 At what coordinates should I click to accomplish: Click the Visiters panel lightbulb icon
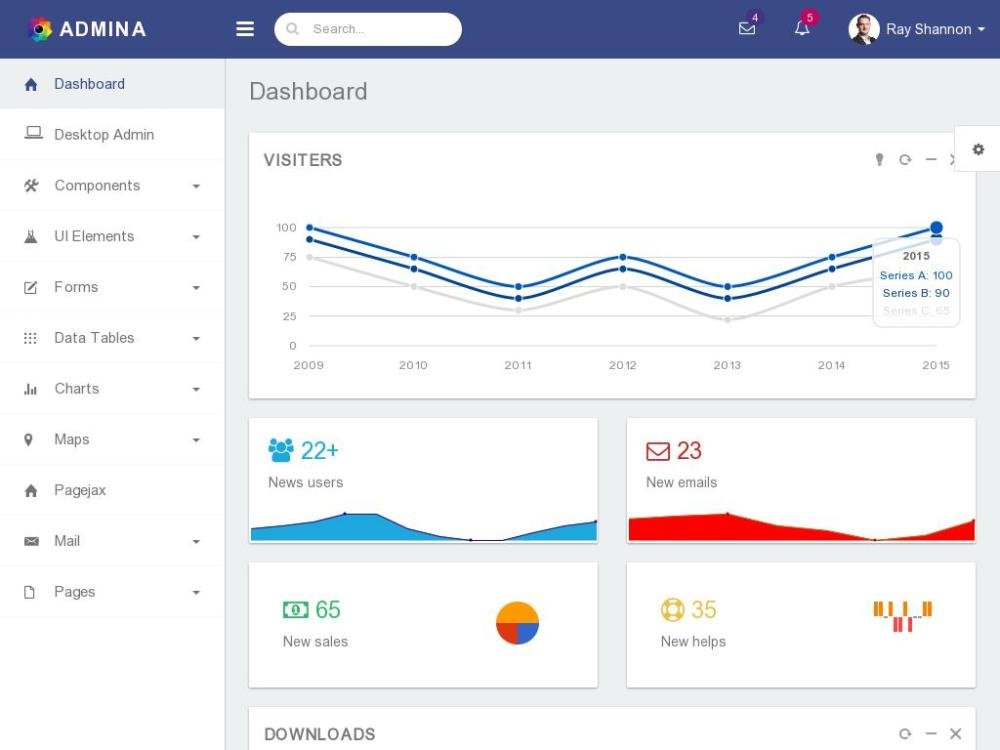(x=880, y=160)
